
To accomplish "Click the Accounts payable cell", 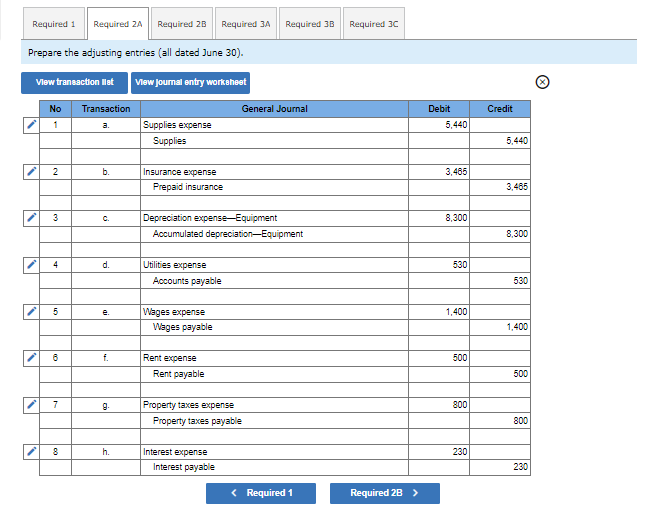I will point(274,281).
